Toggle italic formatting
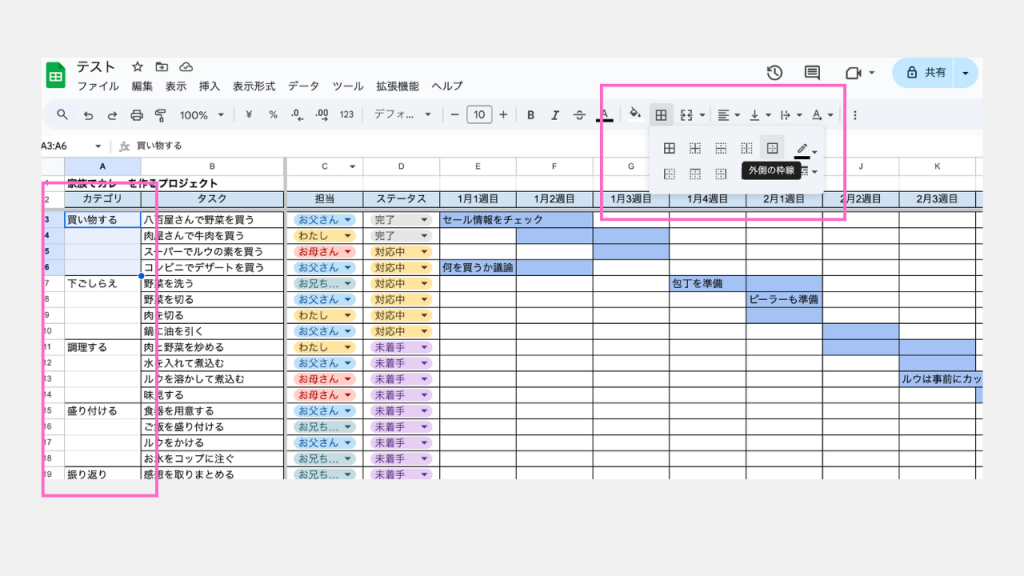The width and height of the screenshot is (1024, 576). 555,115
